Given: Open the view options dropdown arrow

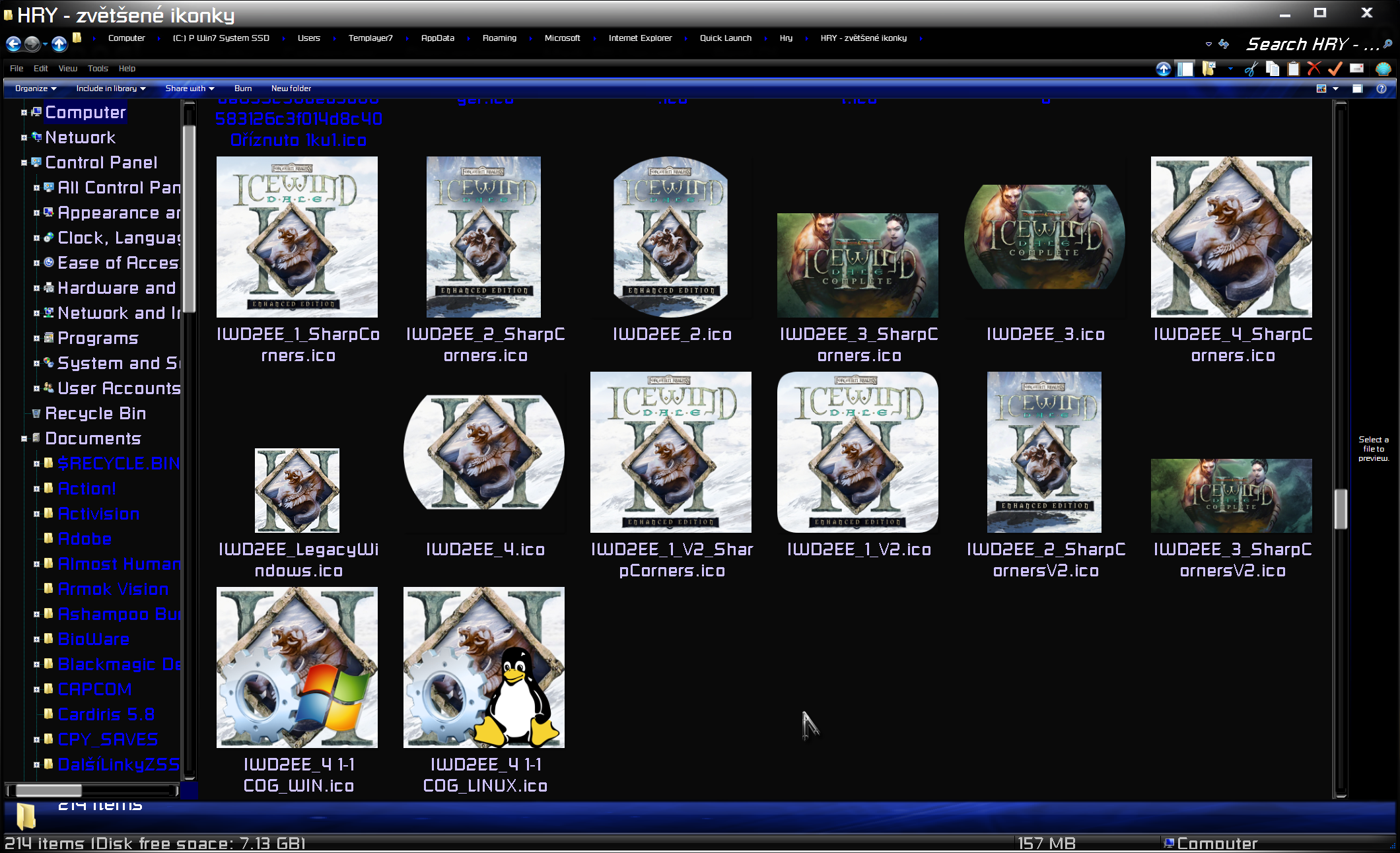Looking at the screenshot, I should pyautogui.click(x=1335, y=88).
